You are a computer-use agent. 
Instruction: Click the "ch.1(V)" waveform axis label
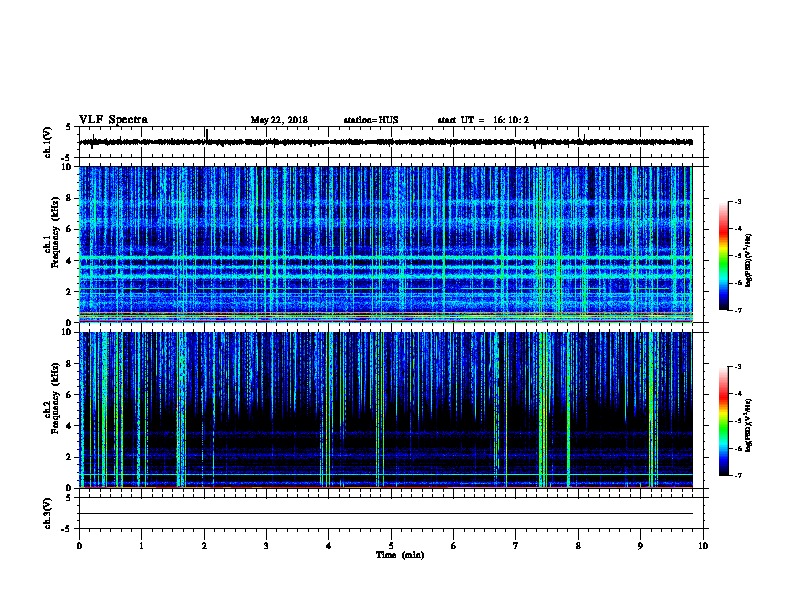(47, 142)
